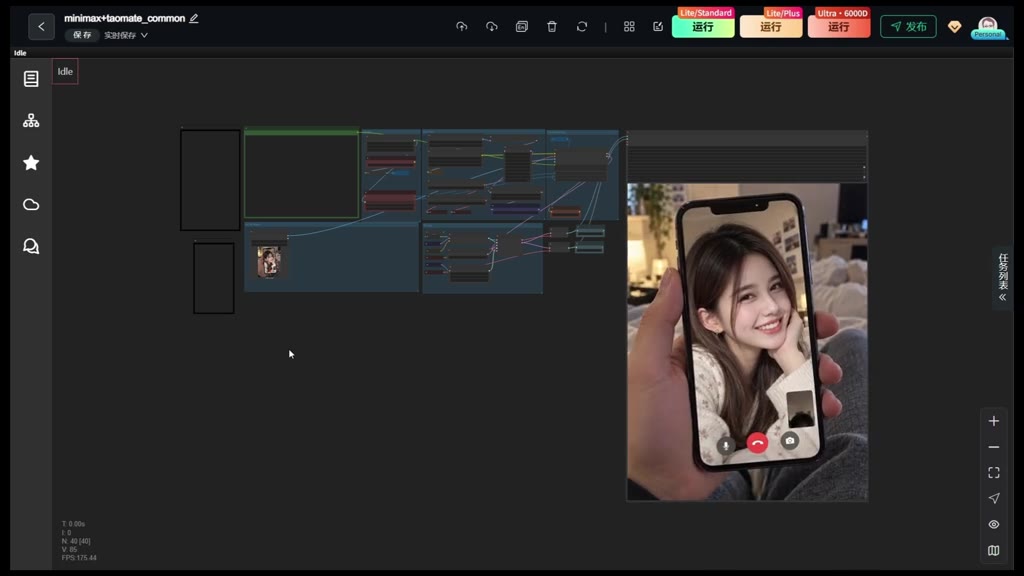Click the locate arrow icon on canvas controls
The image size is (1024, 576).
(x=993, y=498)
